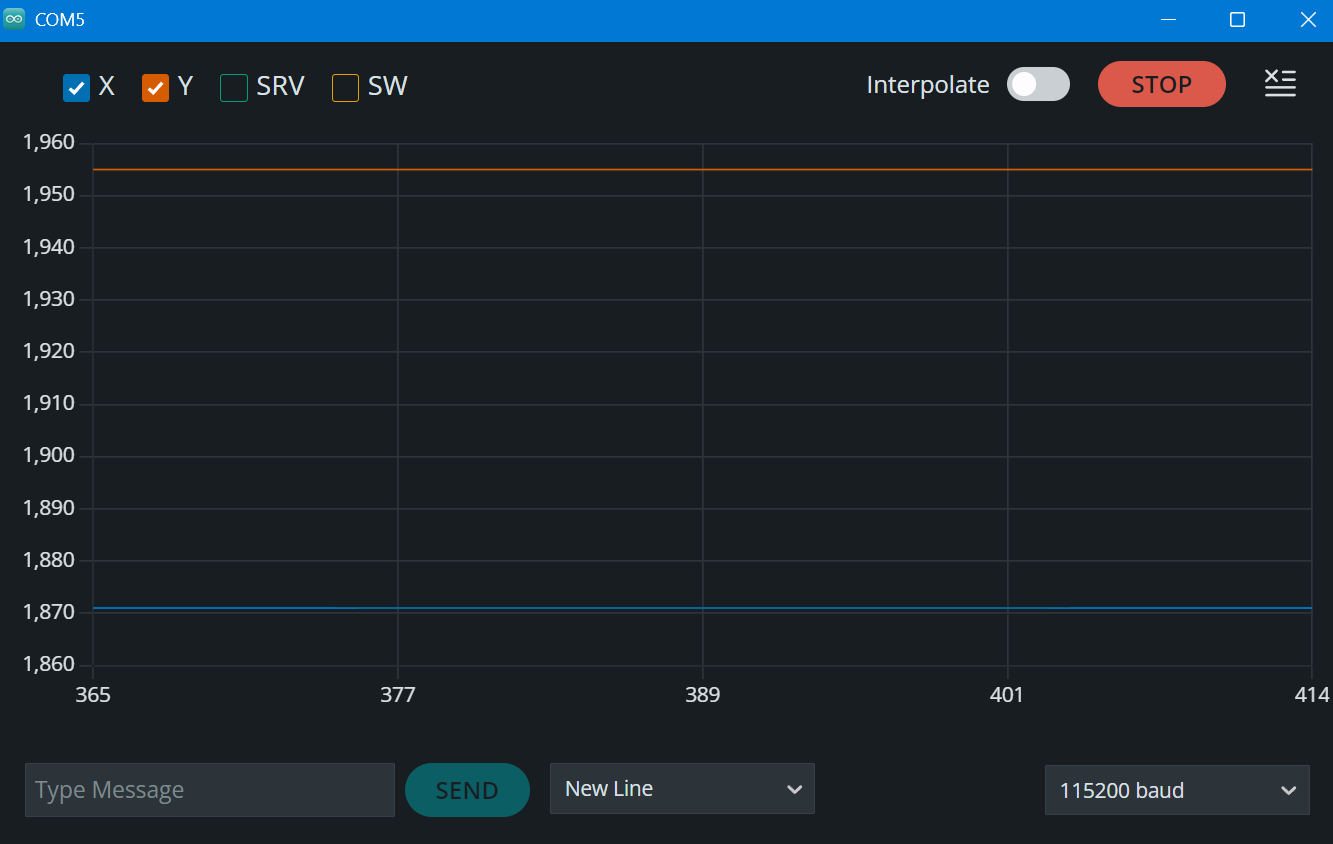Minimize the COM5 window

pos(1169,20)
